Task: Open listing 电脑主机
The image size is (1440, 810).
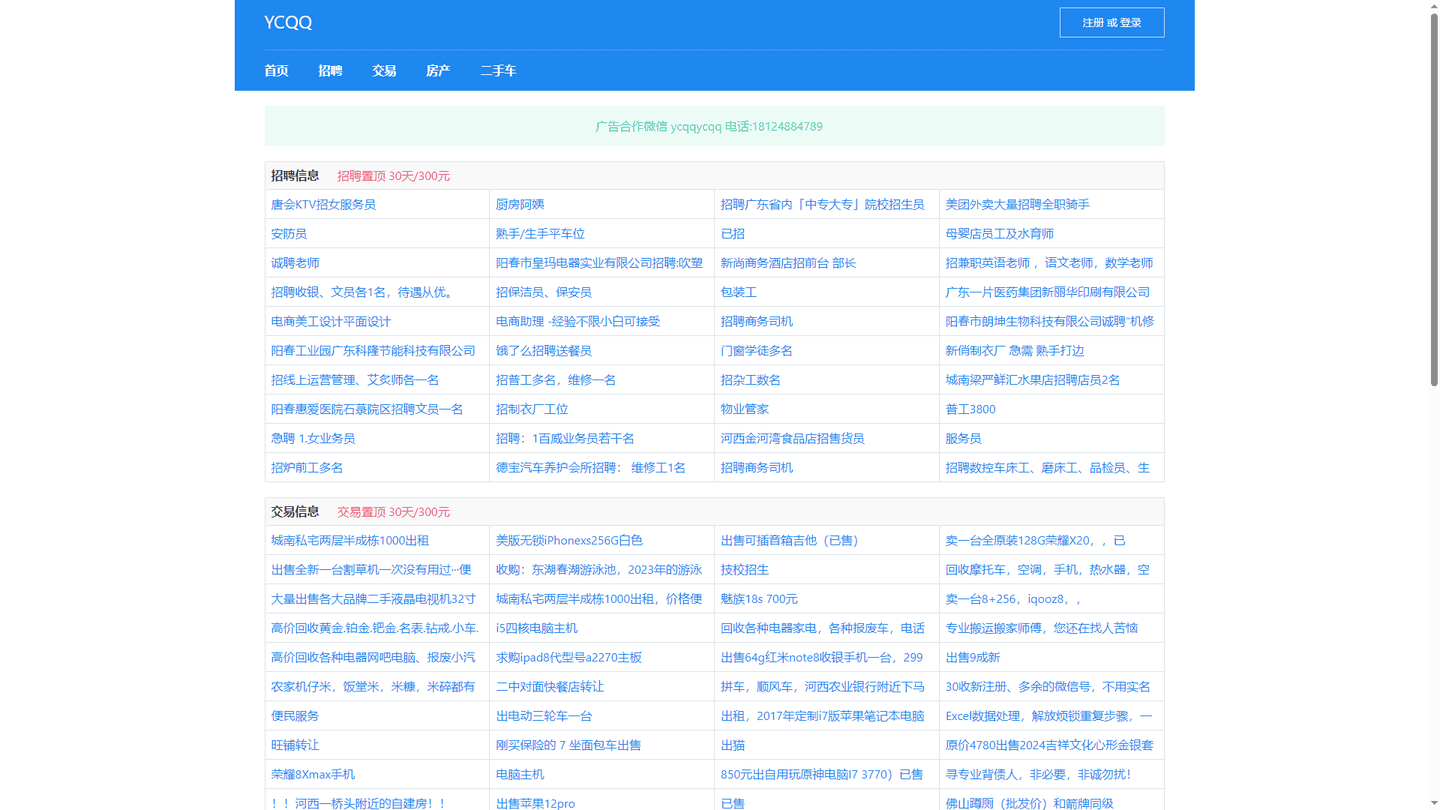Action: pyautogui.click(x=520, y=774)
